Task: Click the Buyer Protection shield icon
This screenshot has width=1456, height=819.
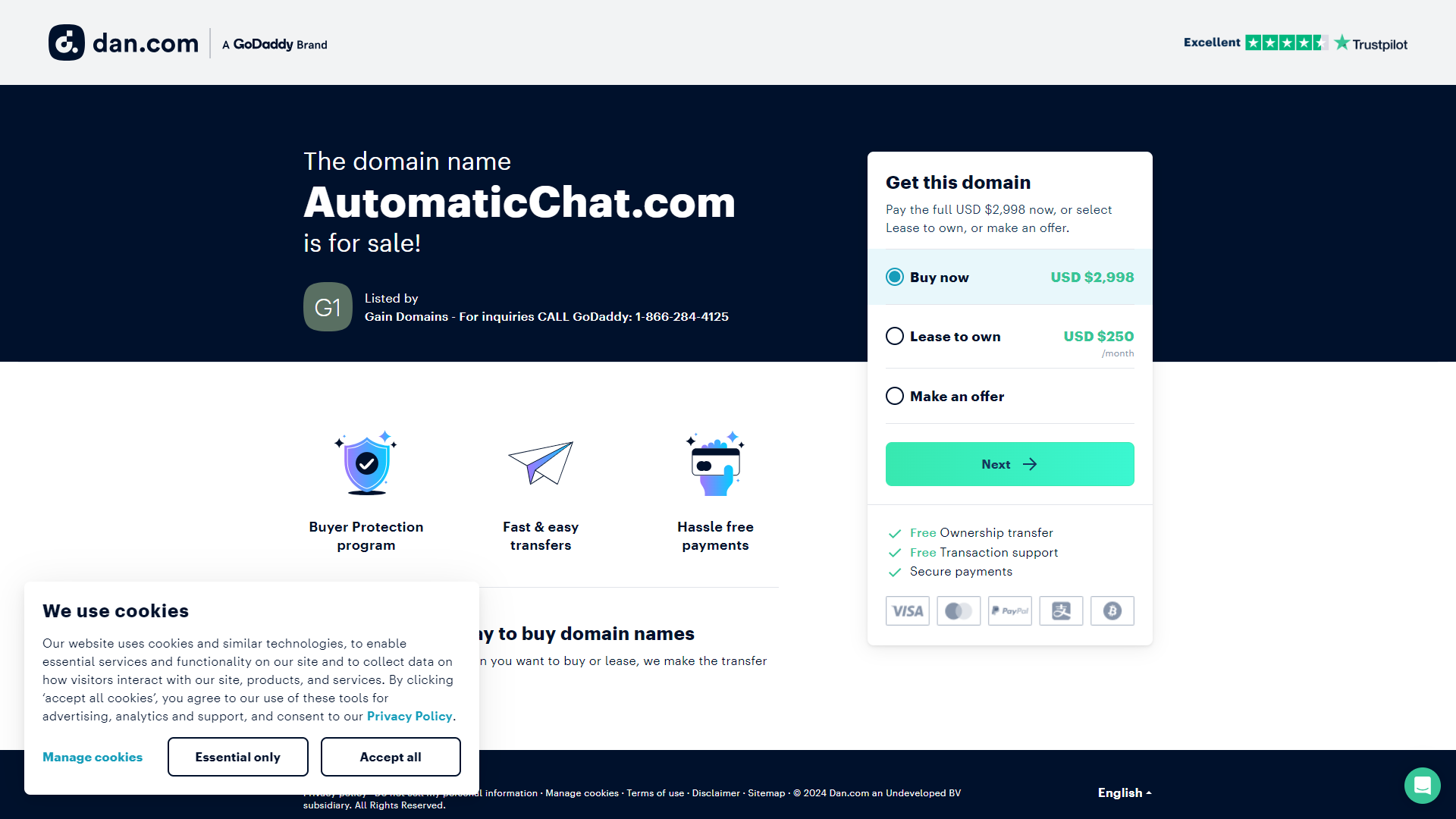Action: coord(366,463)
